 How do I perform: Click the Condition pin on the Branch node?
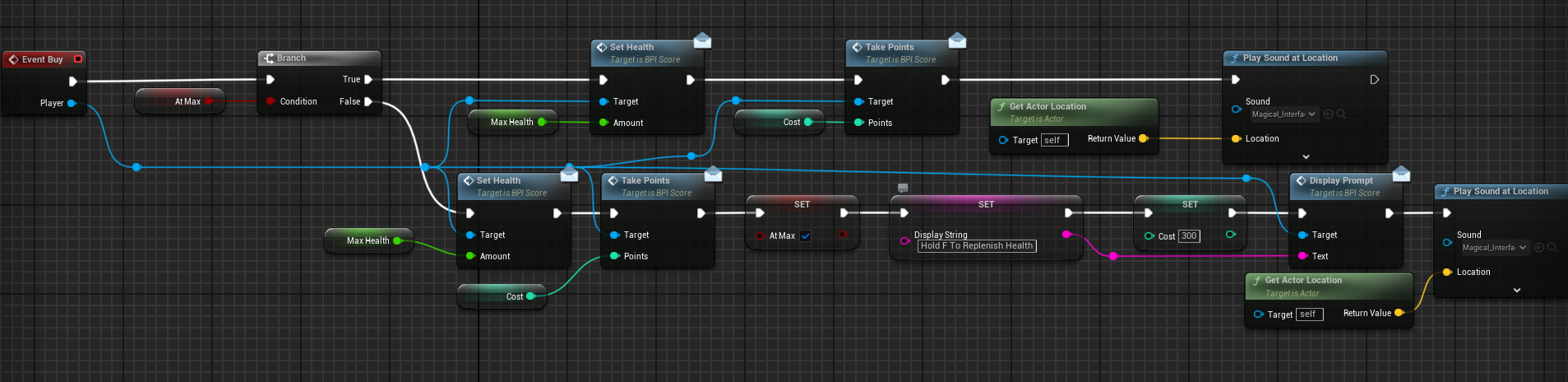pos(271,101)
